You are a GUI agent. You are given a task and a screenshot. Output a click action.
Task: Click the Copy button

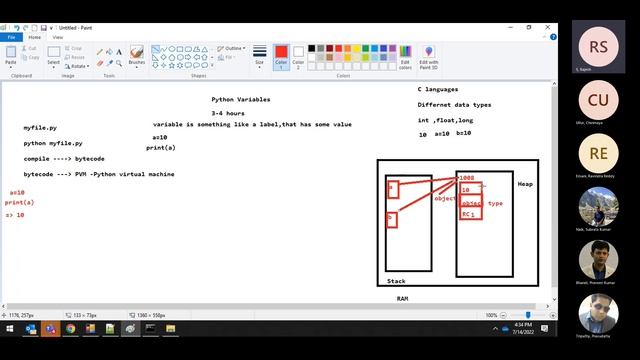pos(30,58)
